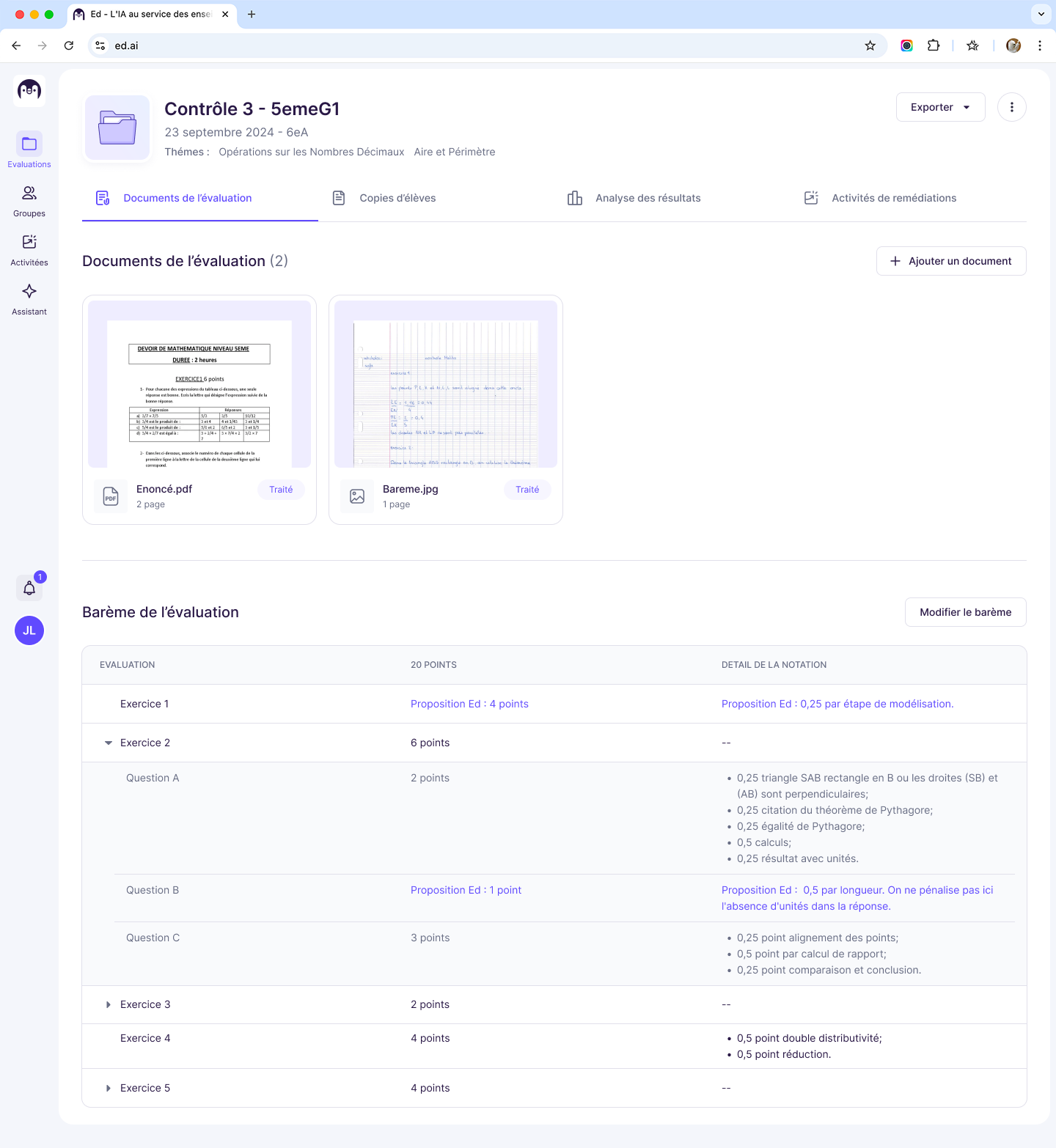
Task: Collapse the Exercice 2 row
Action: coord(109,743)
